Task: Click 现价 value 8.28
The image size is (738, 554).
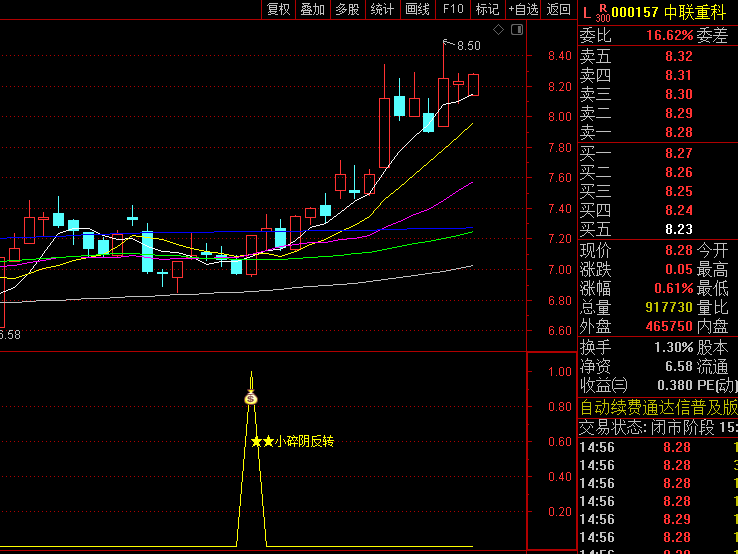Action: coord(679,250)
